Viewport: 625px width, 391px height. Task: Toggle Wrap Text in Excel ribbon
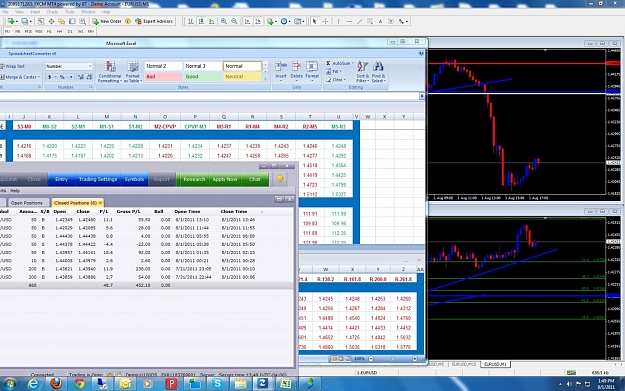coord(13,66)
